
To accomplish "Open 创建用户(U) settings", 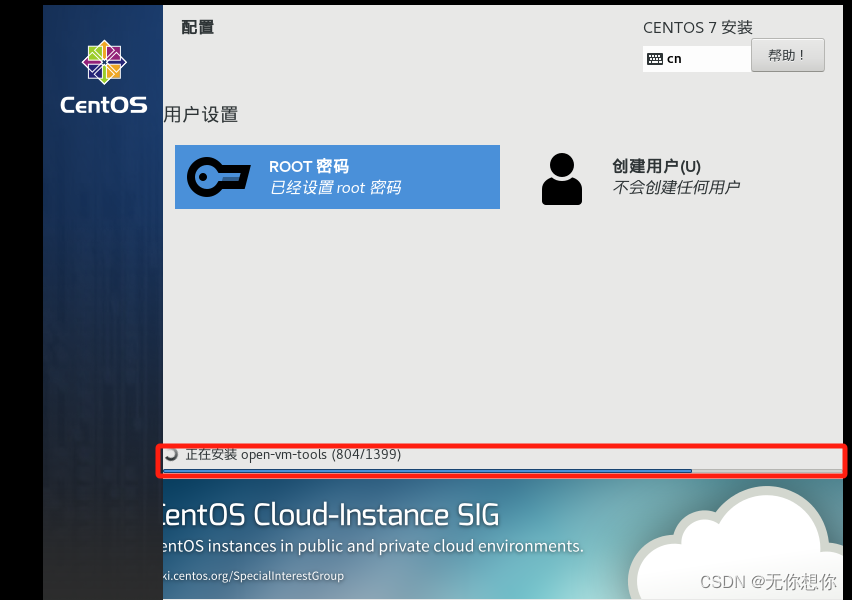I will 641,177.
